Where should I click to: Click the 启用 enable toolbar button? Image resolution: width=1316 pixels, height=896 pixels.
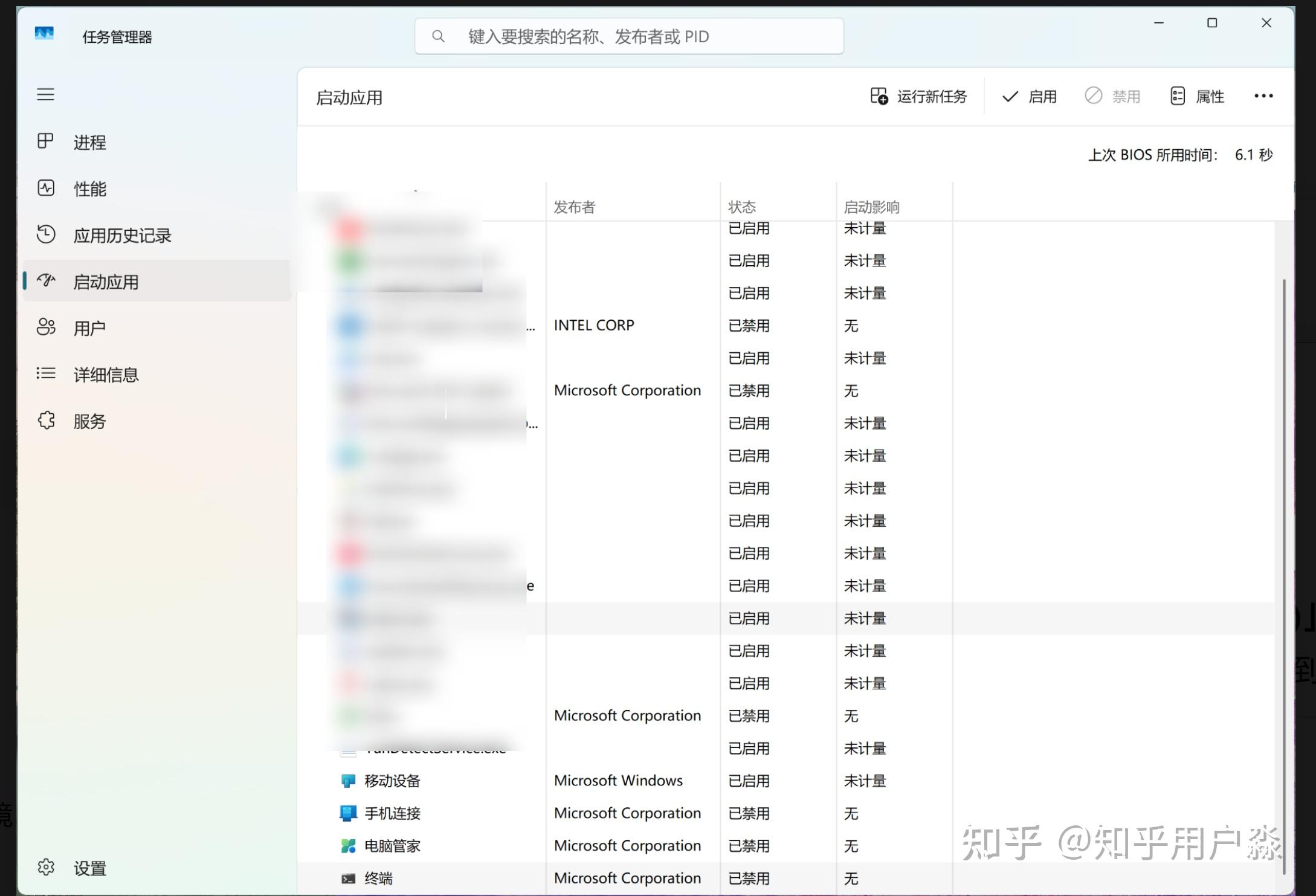tap(1029, 97)
